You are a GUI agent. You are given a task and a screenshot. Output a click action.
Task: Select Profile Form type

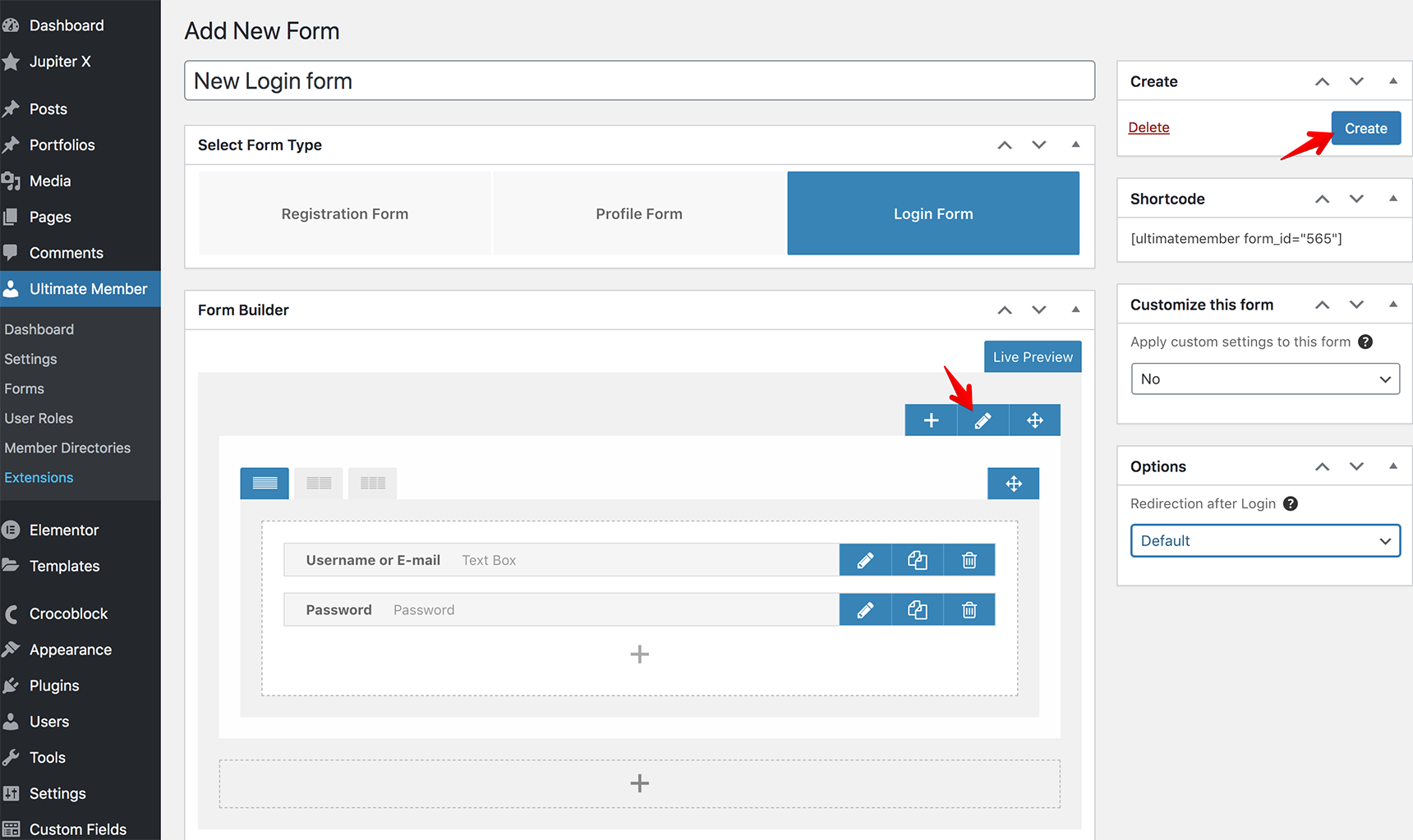(639, 213)
